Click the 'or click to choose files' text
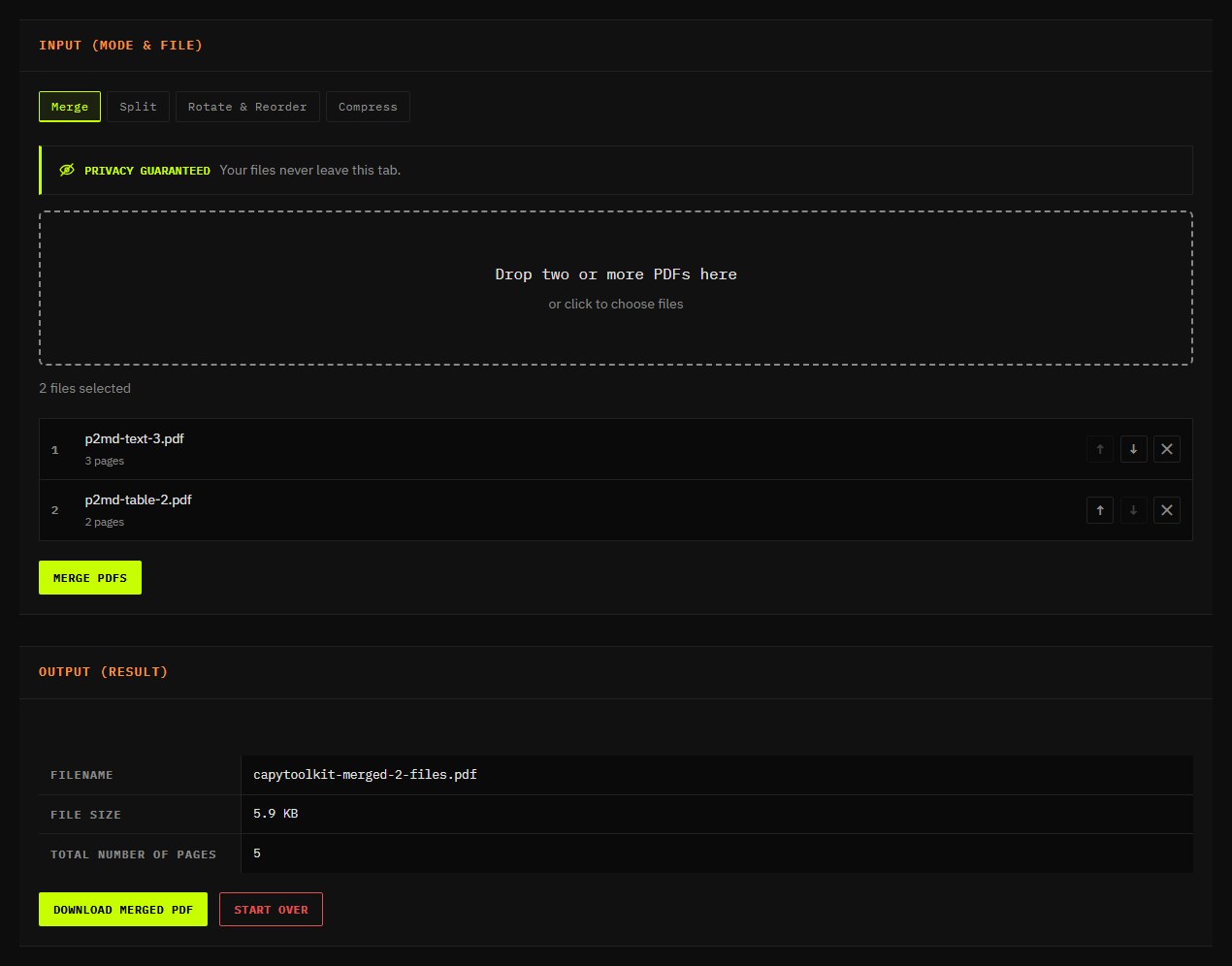This screenshot has height=966, width=1232. tap(616, 304)
